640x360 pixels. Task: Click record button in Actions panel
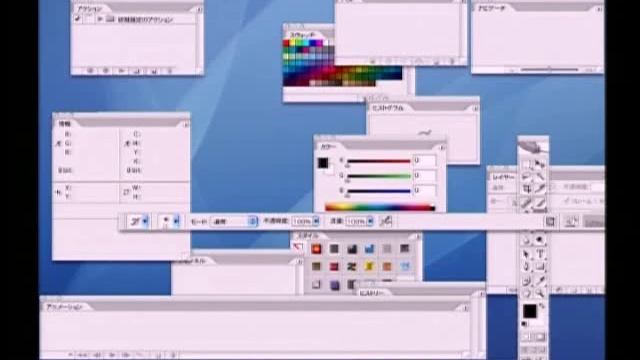coord(106,71)
